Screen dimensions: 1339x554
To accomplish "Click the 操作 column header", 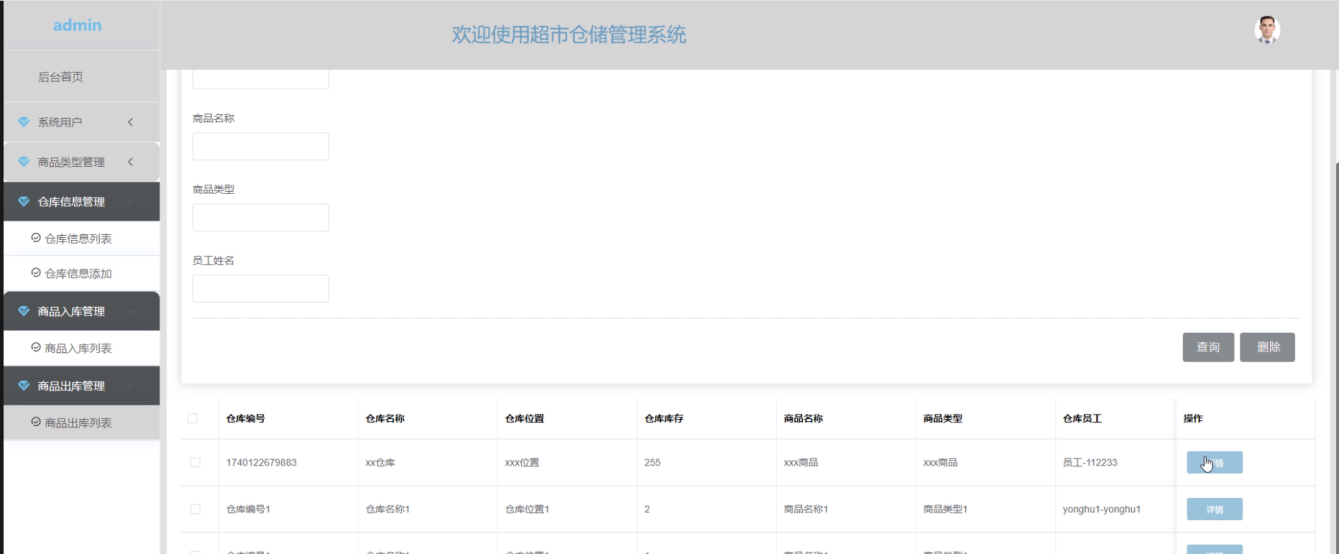I will [x=1193, y=419].
